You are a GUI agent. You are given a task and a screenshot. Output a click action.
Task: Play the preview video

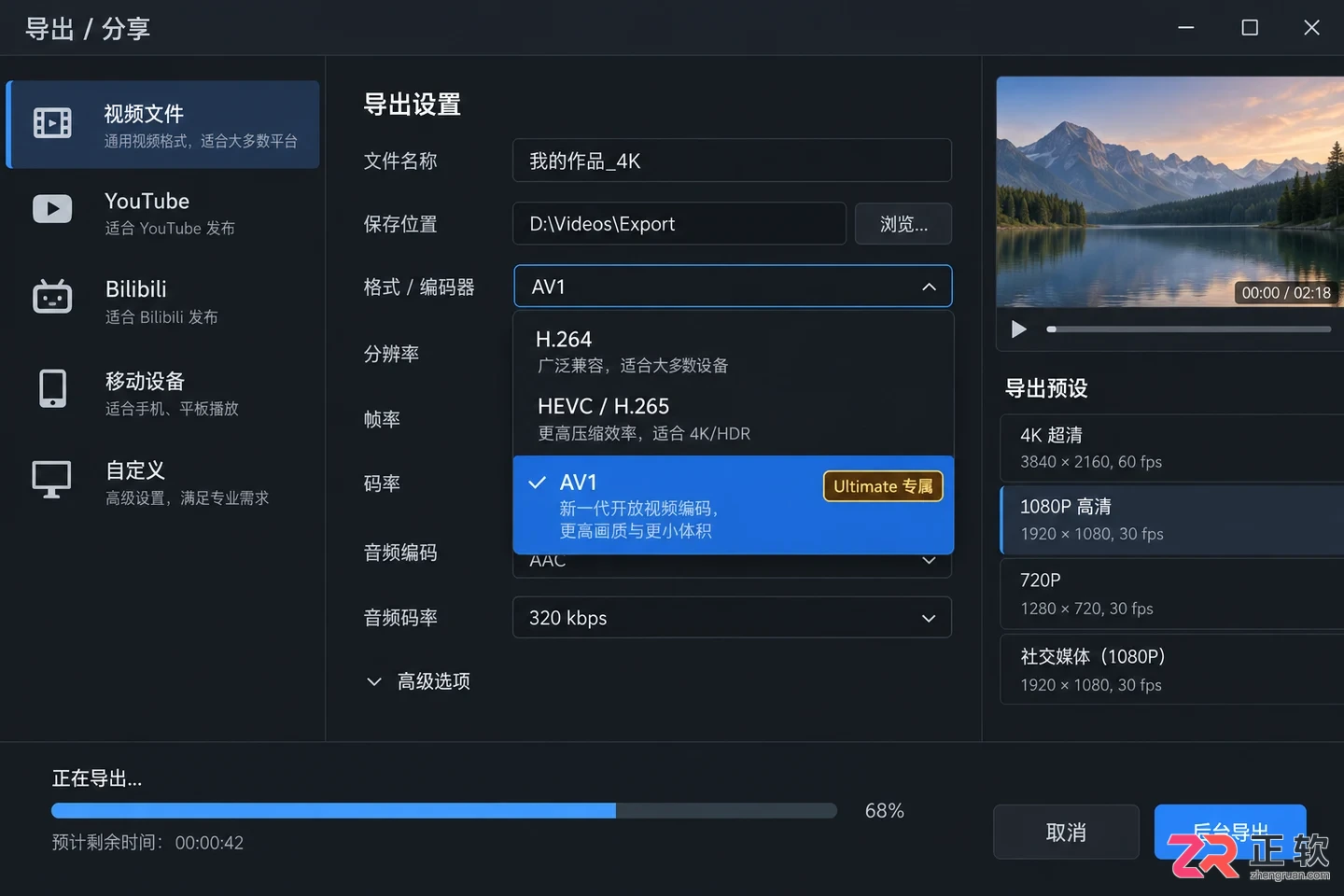point(1019,329)
